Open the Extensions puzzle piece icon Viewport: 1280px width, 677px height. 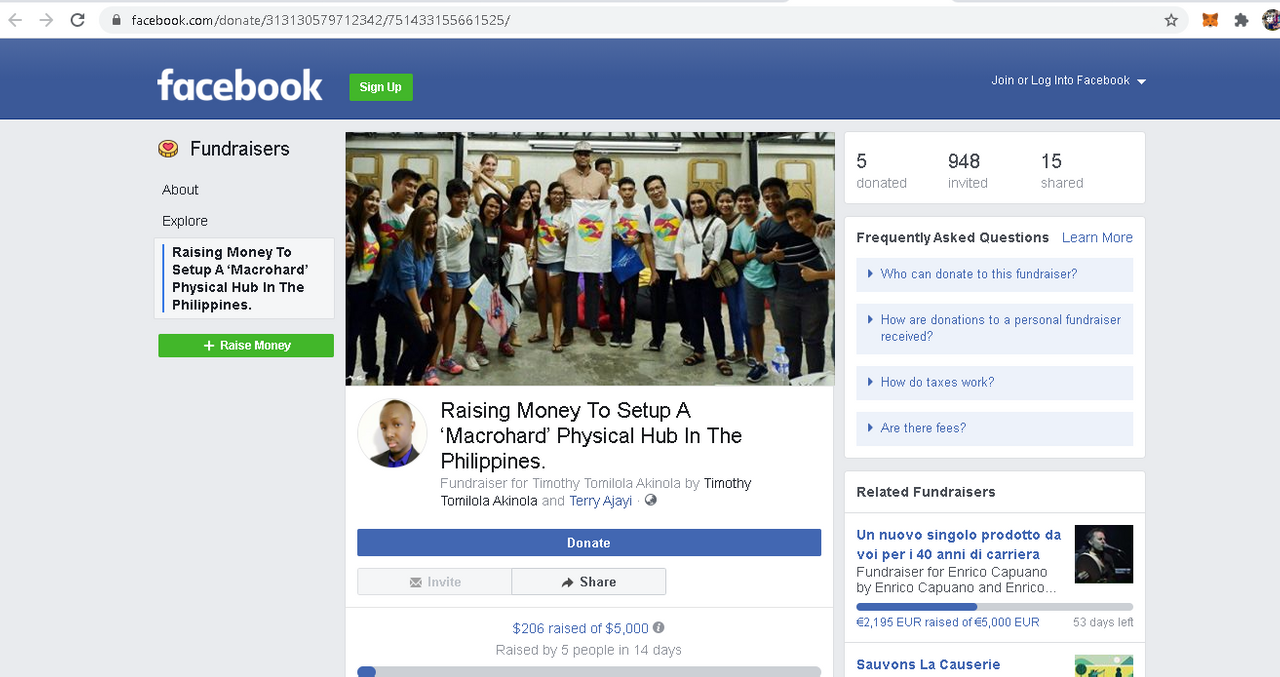1241,20
